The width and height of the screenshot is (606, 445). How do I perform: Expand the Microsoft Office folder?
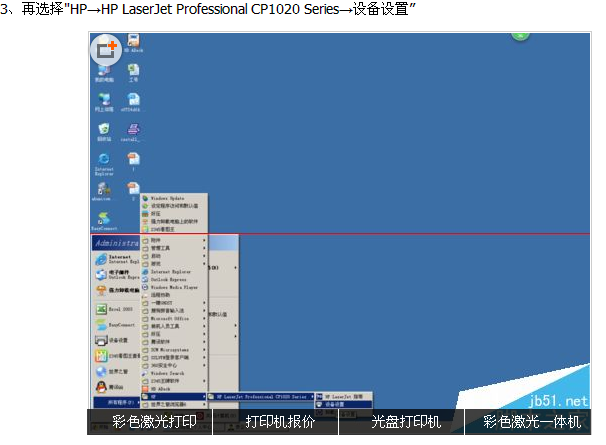(174, 319)
